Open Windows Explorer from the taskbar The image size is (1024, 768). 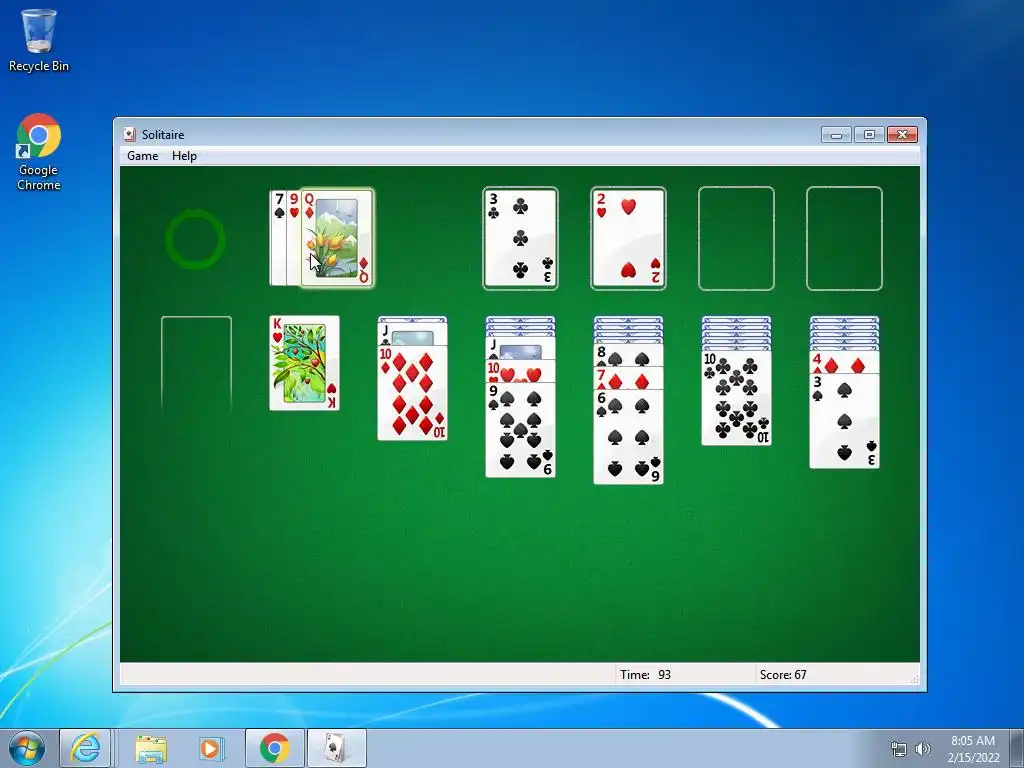(151, 748)
